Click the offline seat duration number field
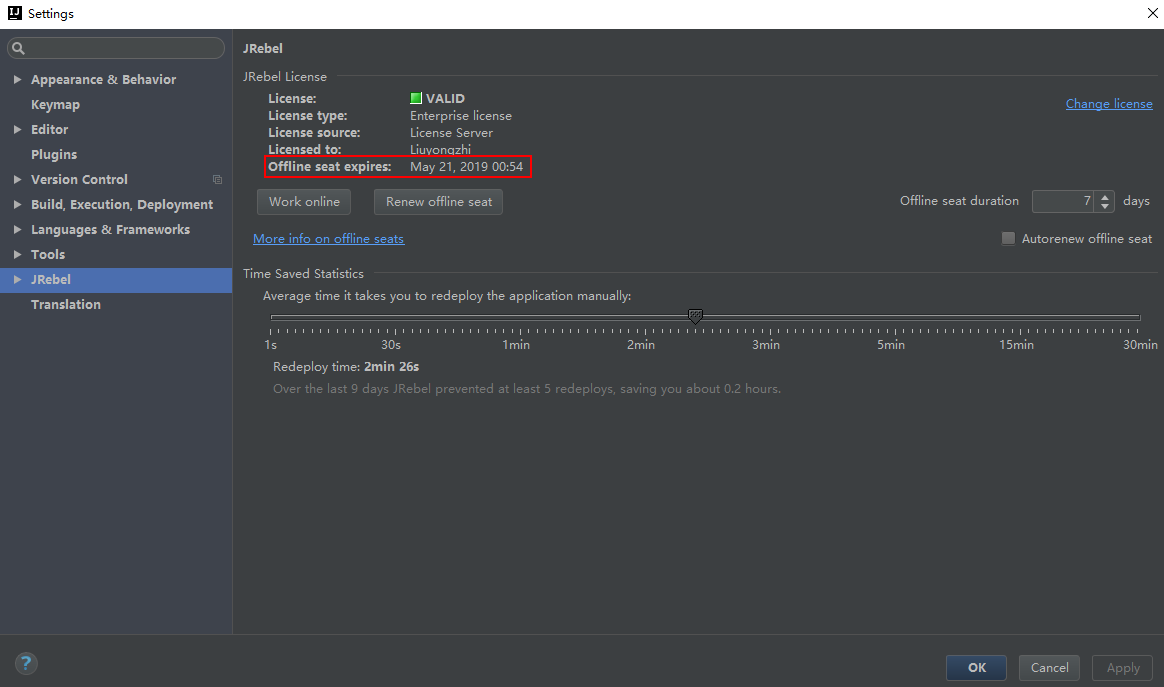The height and width of the screenshot is (687, 1164). [1063, 201]
